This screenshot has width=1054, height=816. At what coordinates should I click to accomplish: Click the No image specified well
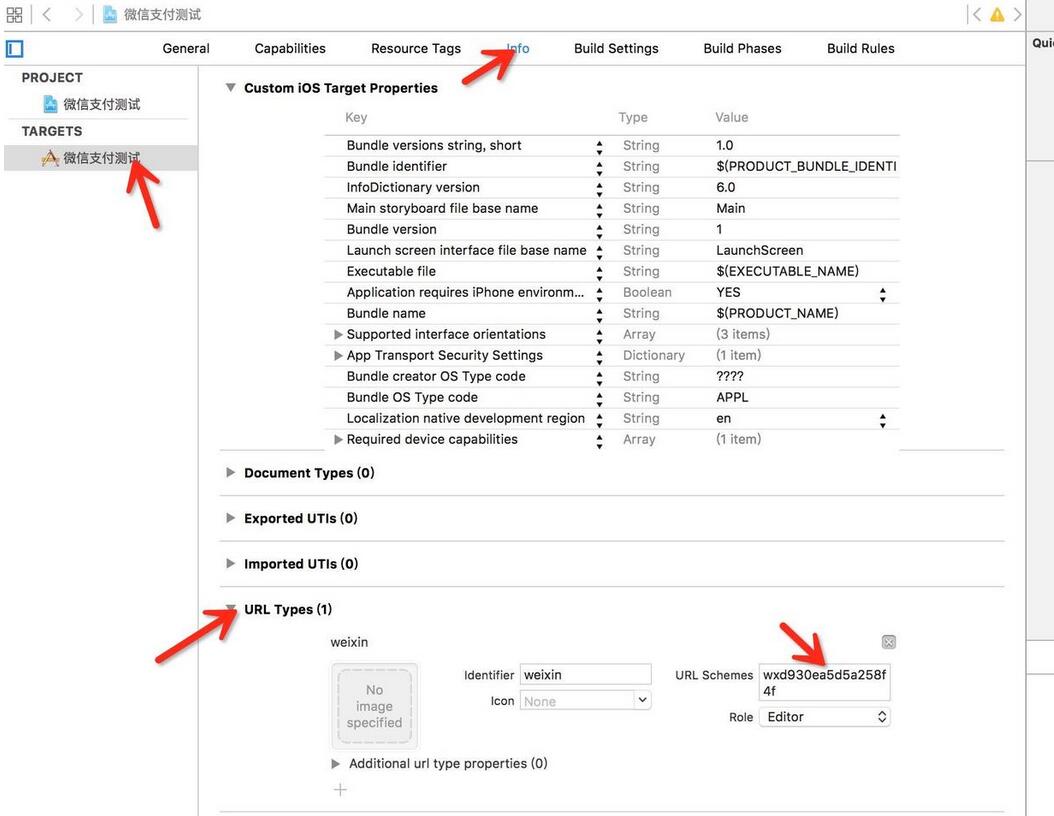[x=374, y=706]
